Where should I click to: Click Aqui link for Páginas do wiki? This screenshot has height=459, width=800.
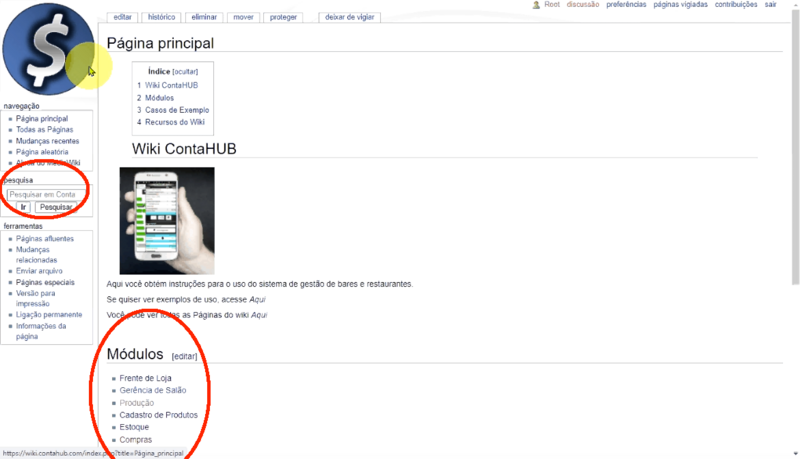pos(259,315)
